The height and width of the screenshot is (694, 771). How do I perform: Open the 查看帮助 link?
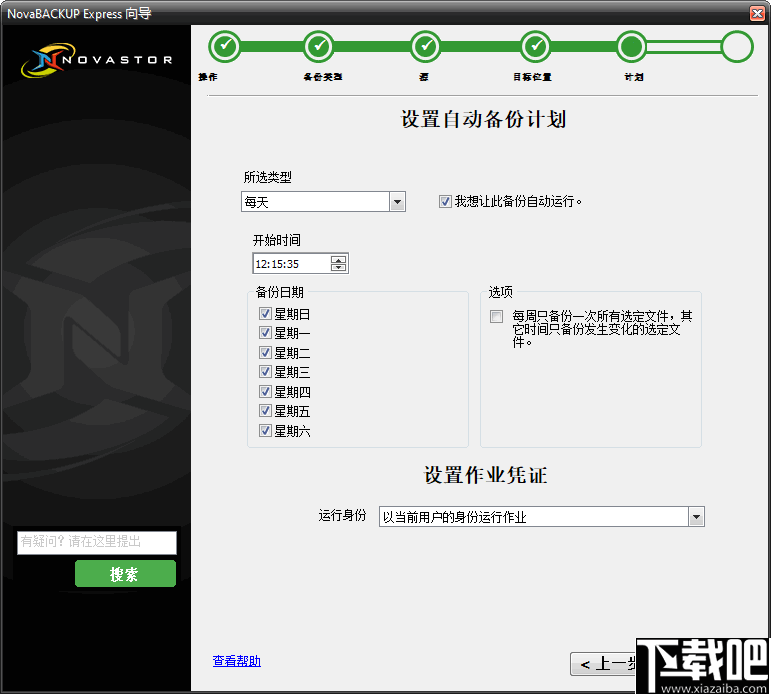(237, 661)
